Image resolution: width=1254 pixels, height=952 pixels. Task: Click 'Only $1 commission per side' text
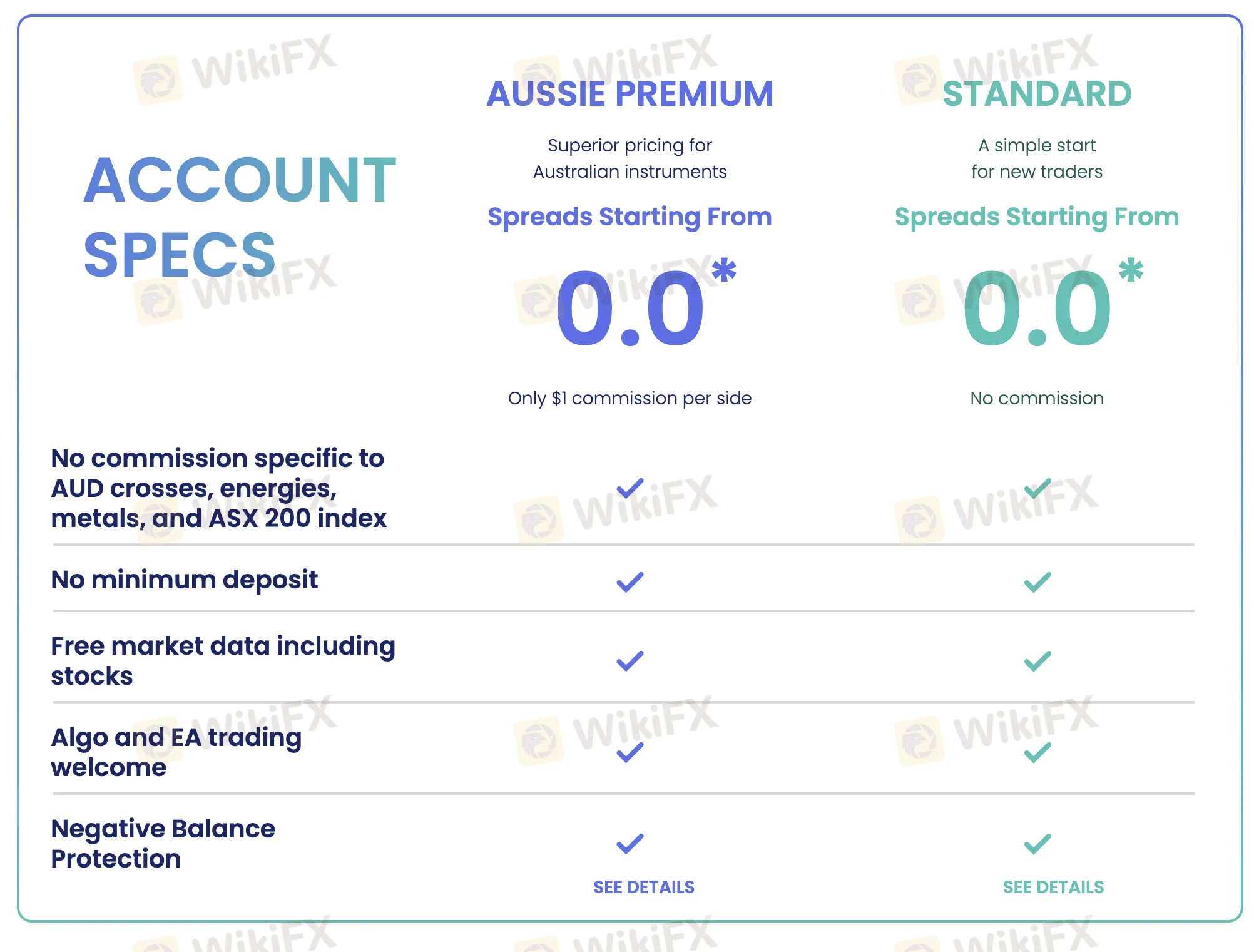pyautogui.click(x=630, y=398)
